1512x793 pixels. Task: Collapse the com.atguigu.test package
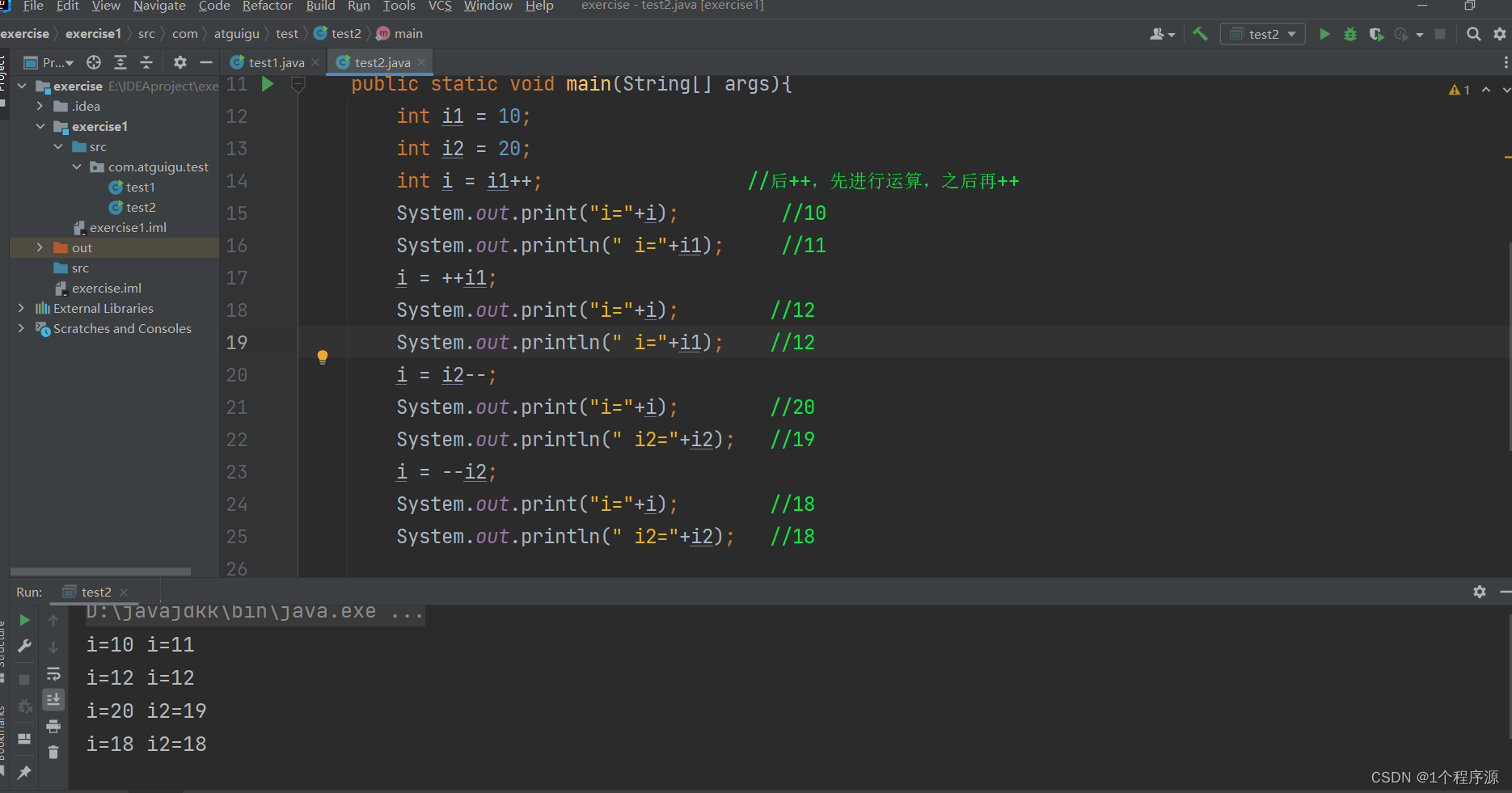pos(77,167)
